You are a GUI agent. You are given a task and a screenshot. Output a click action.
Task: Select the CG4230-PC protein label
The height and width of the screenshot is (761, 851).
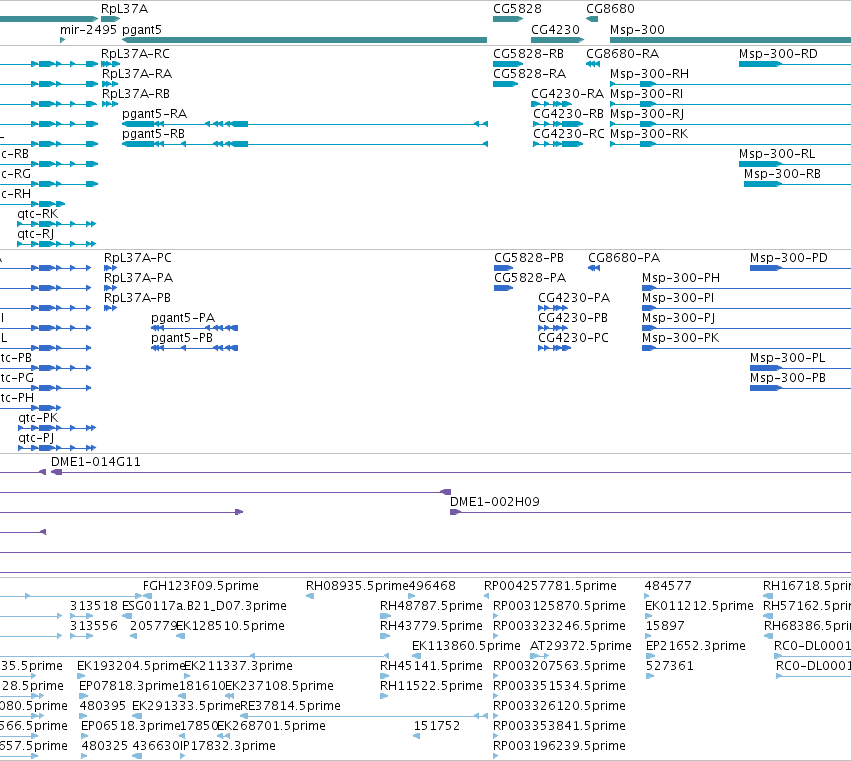pos(573,338)
